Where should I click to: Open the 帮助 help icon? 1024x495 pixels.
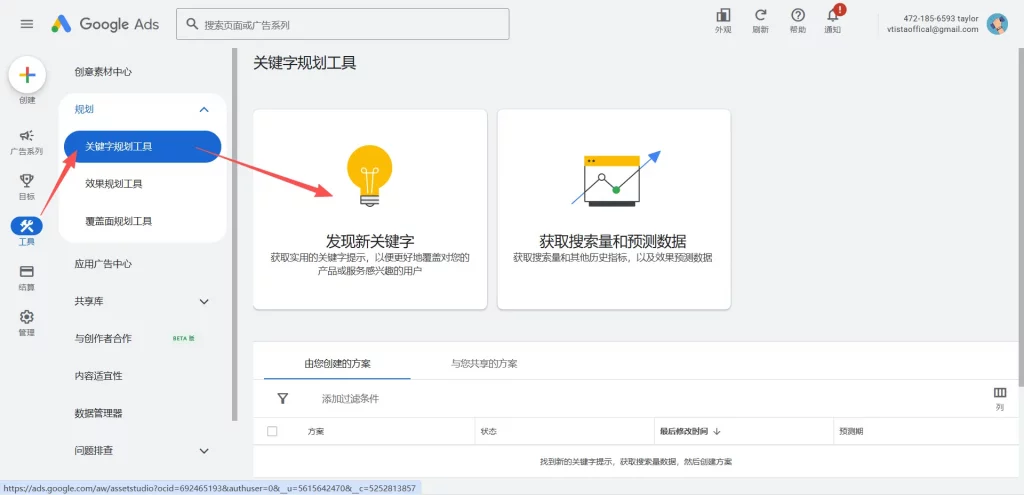pyautogui.click(x=797, y=15)
